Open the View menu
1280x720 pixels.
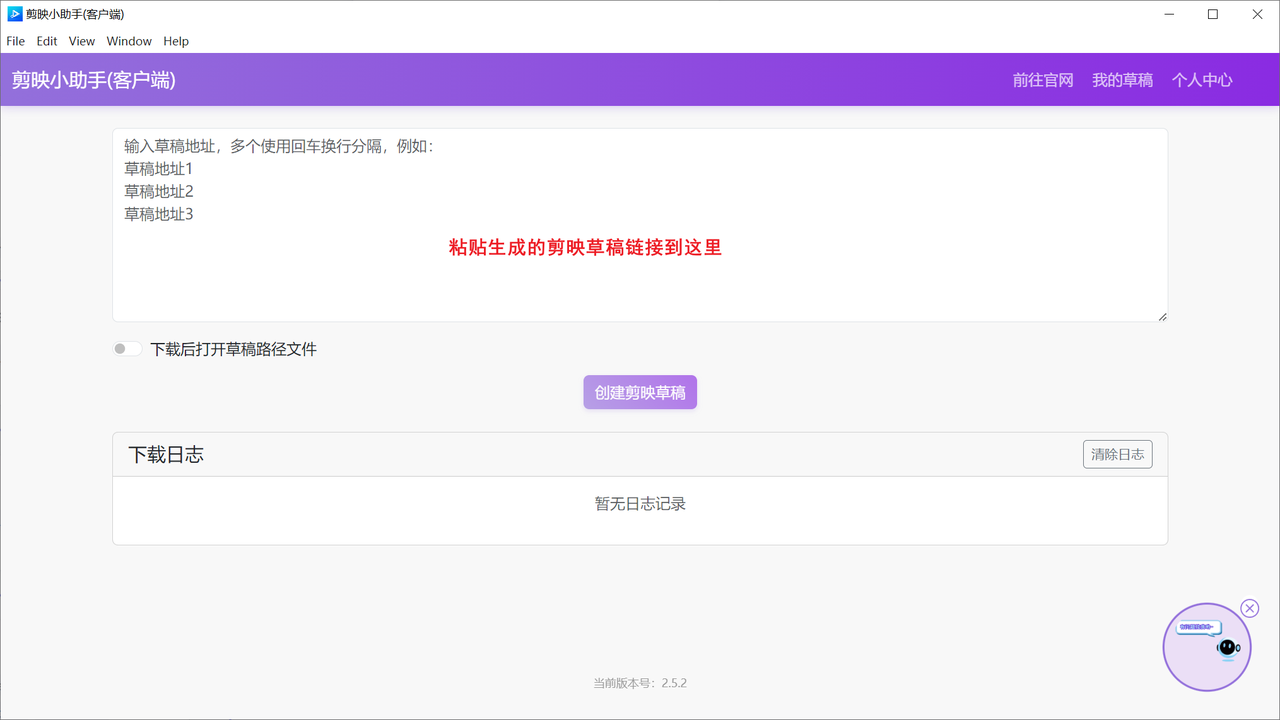[82, 41]
